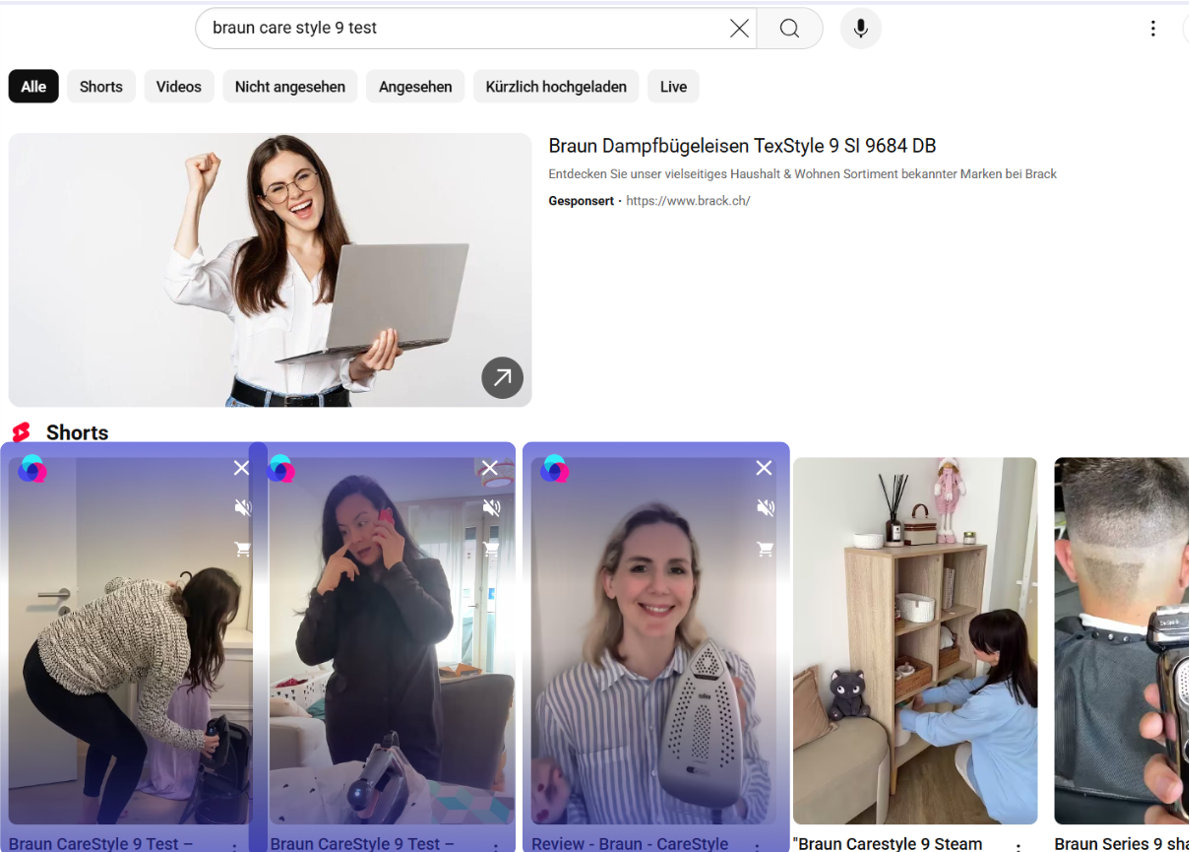The width and height of the screenshot is (1190, 852).
Task: Open Review - Braun - CareStyle title link
Action: point(630,843)
